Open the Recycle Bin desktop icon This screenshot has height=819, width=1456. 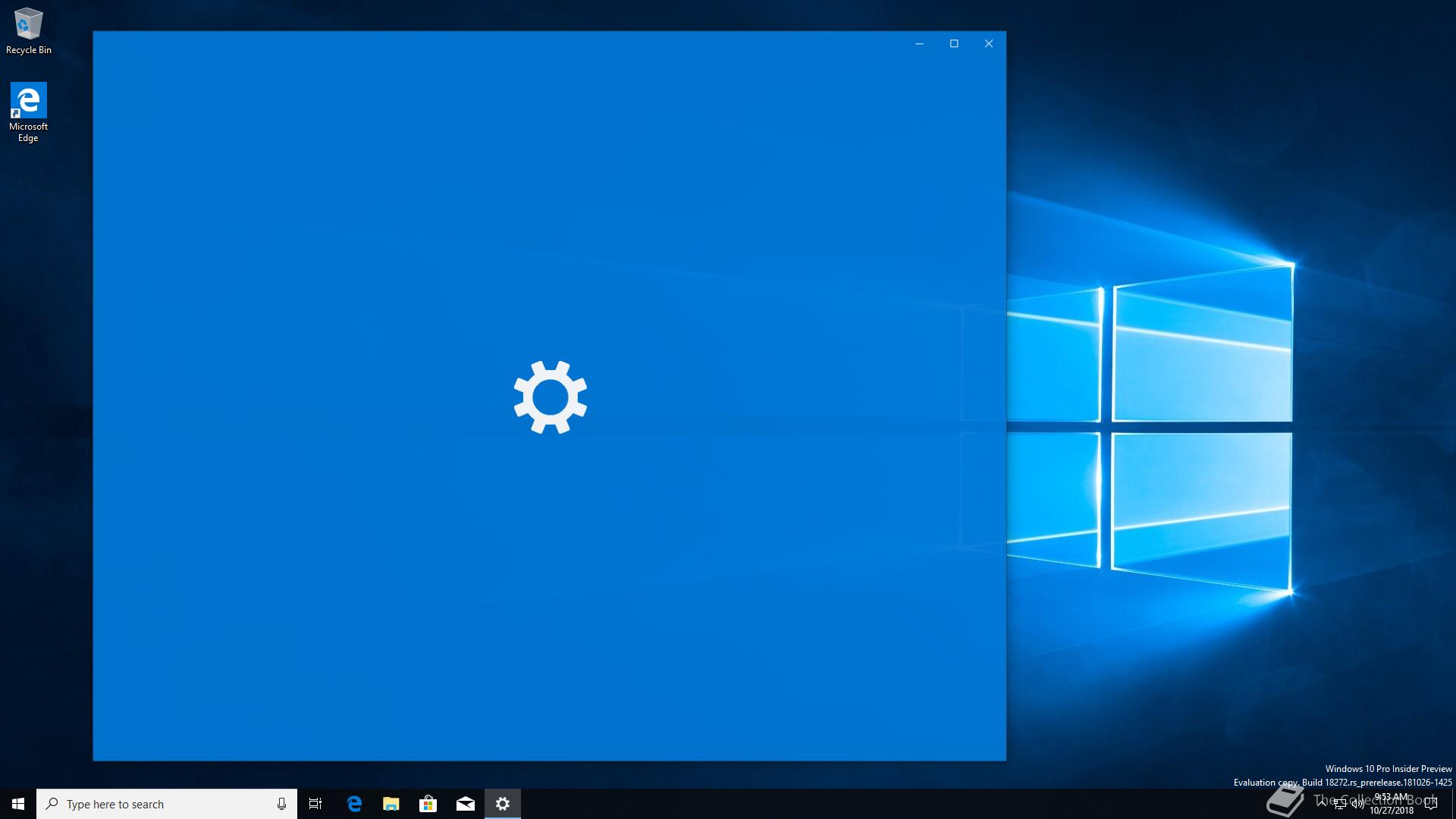point(29,31)
